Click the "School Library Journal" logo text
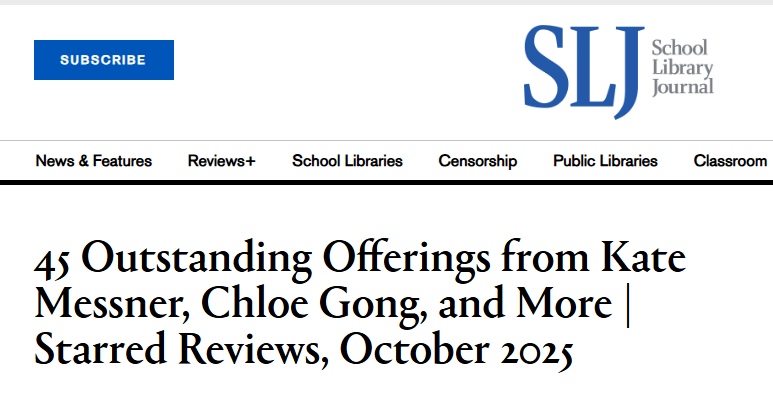773x420 pixels. tap(681, 67)
